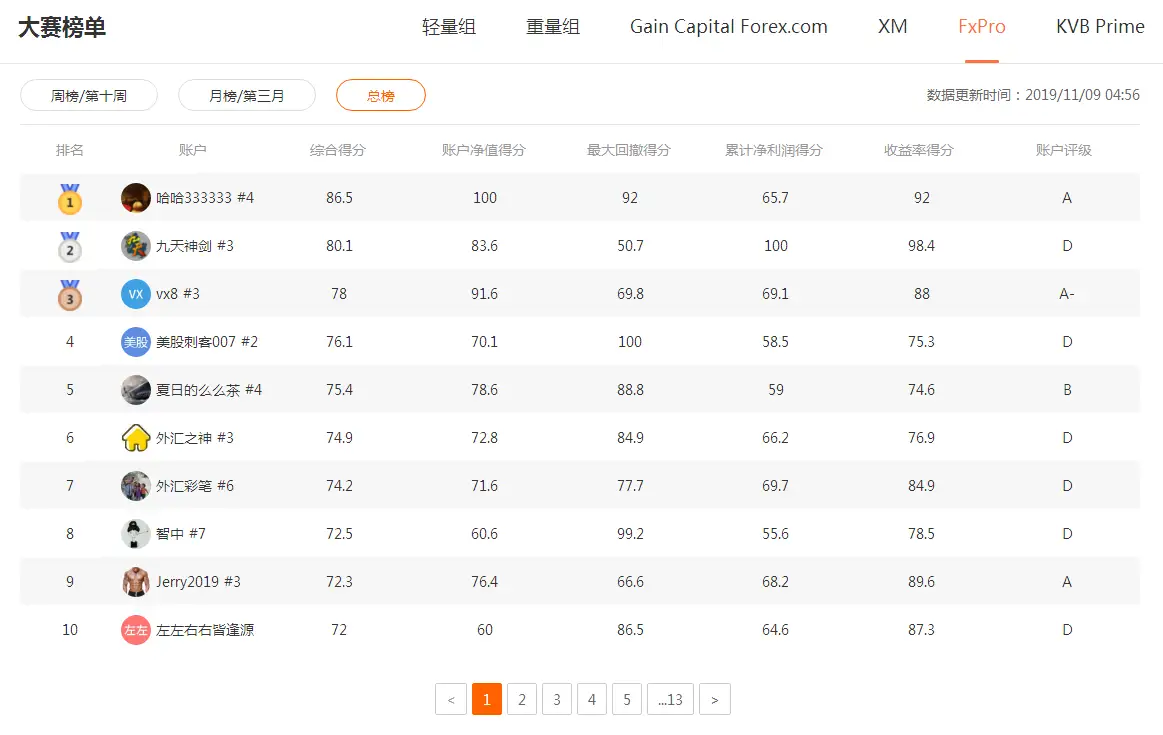
Task: Jump to pagination page 2
Action: coord(522,699)
